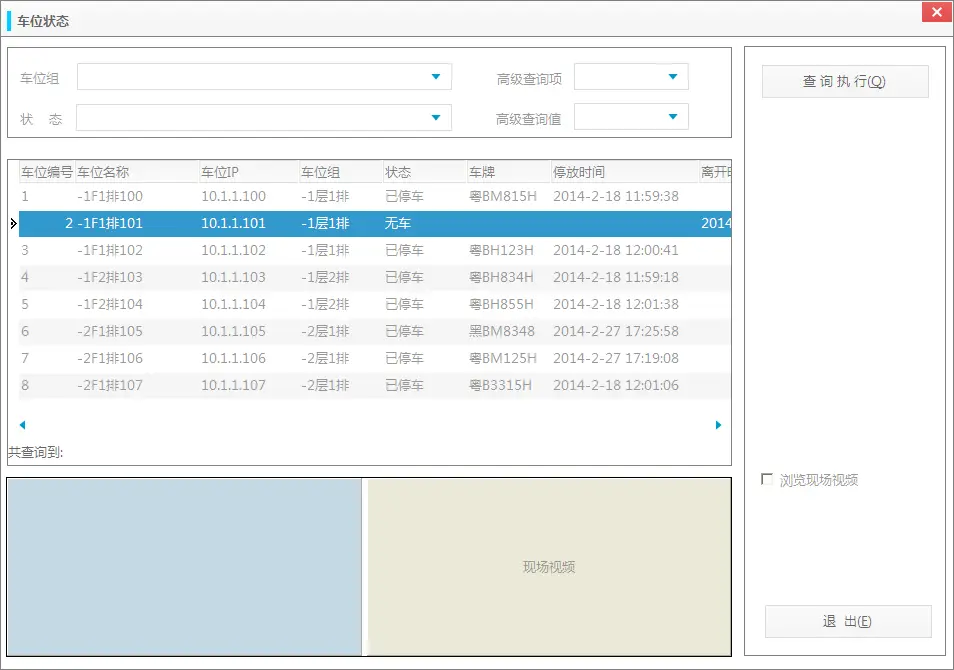Open the 高级查询值 dropdown
The width and height of the screenshot is (954, 670).
click(x=673, y=116)
